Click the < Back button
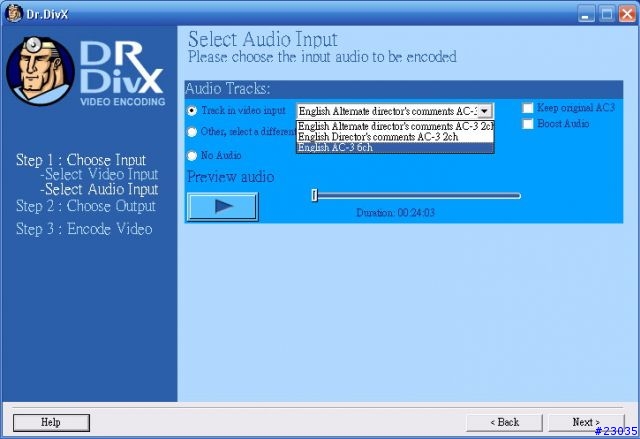This screenshot has height=439, width=640. pyautogui.click(x=504, y=422)
